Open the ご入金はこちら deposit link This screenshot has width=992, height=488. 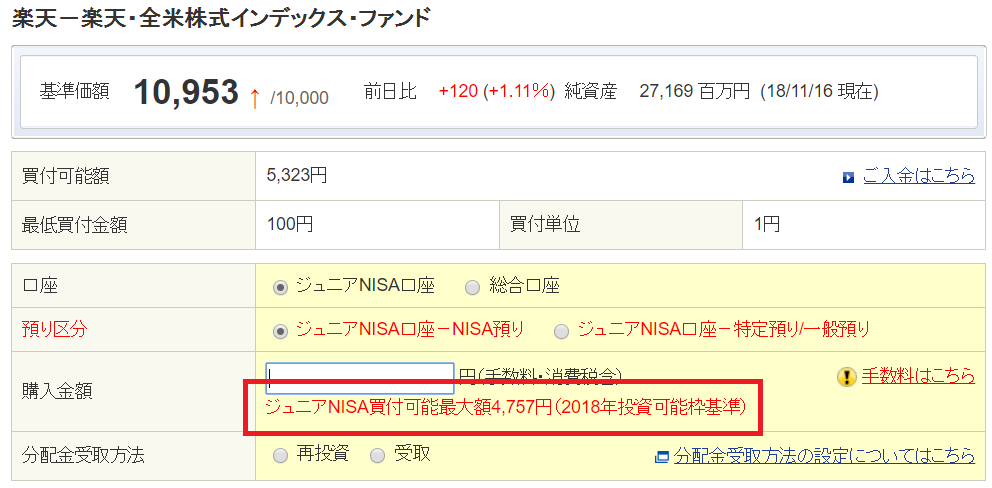pos(919,176)
